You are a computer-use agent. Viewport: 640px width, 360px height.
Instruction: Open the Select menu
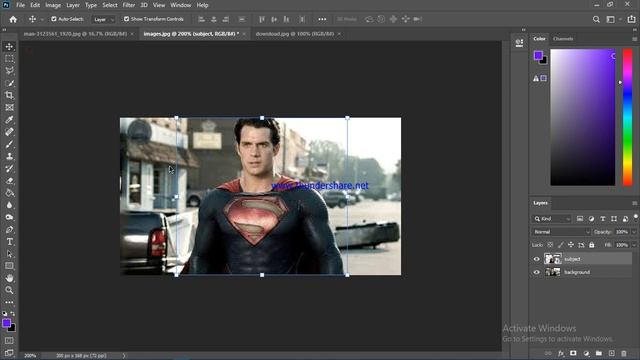click(110, 5)
